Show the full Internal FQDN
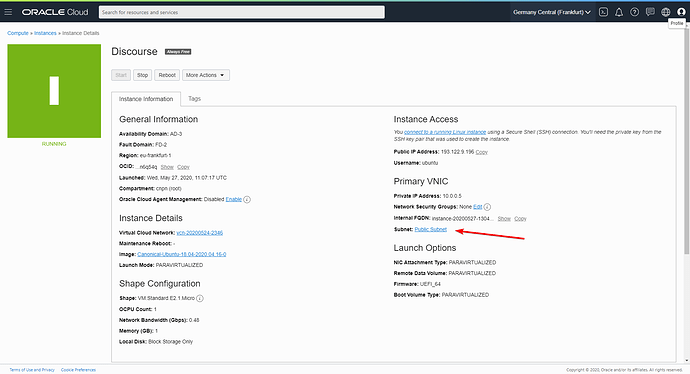 tap(504, 219)
